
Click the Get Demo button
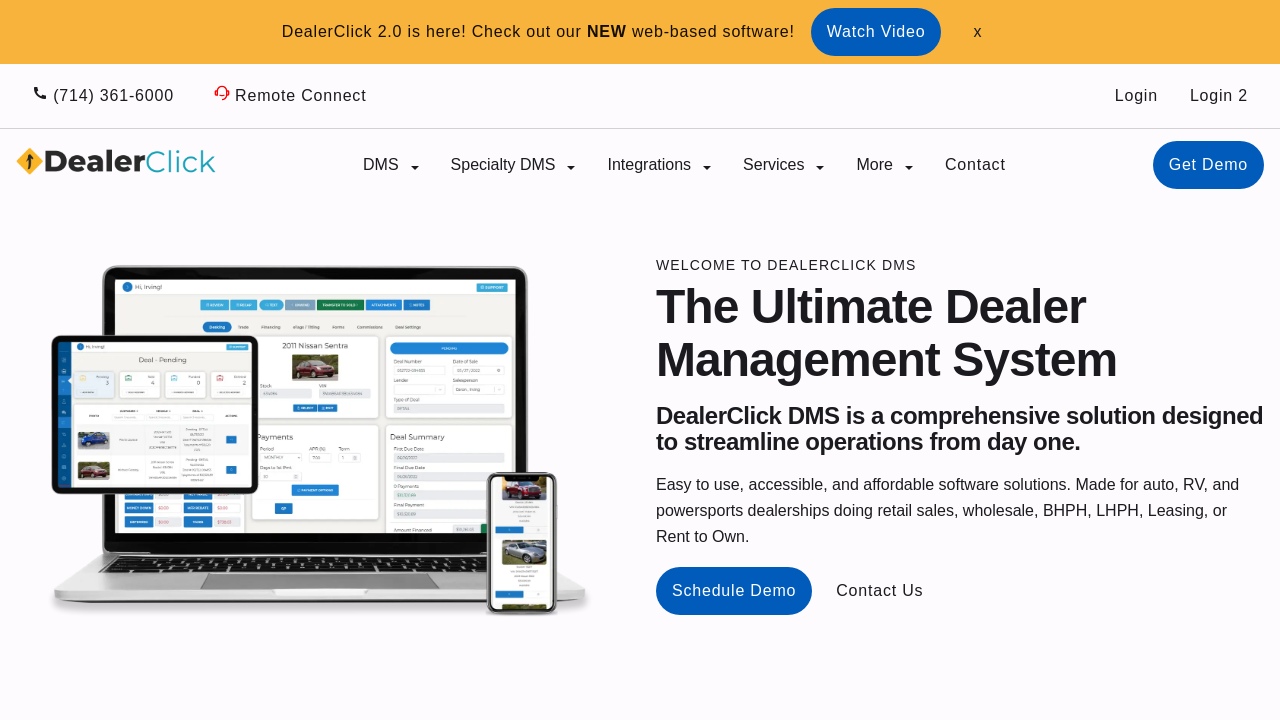1208,164
